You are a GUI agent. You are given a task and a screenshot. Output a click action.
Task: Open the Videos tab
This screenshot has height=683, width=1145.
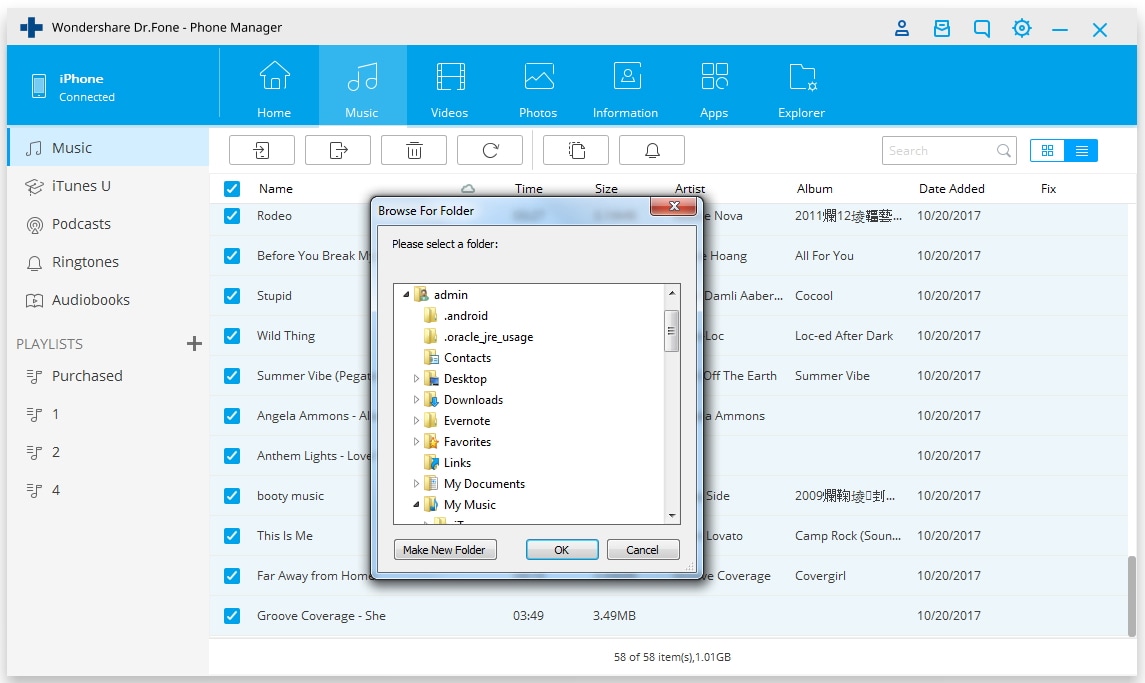pyautogui.click(x=450, y=88)
